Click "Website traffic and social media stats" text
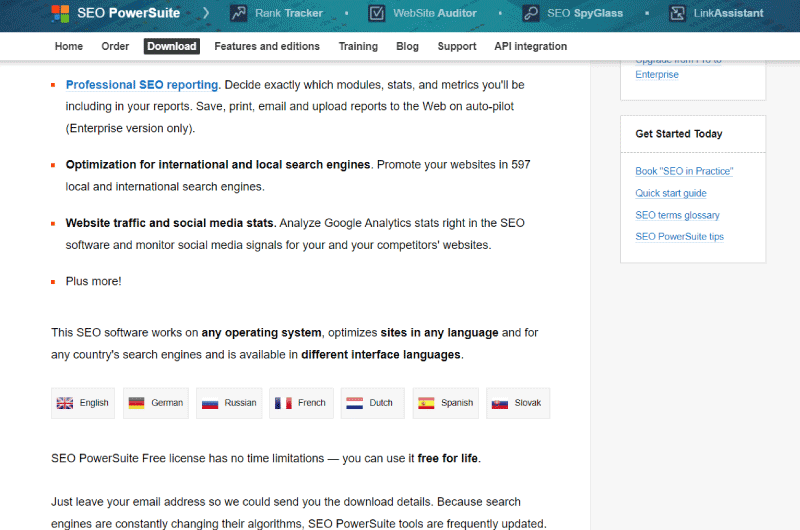The height and width of the screenshot is (530, 800). pyautogui.click(x=171, y=223)
